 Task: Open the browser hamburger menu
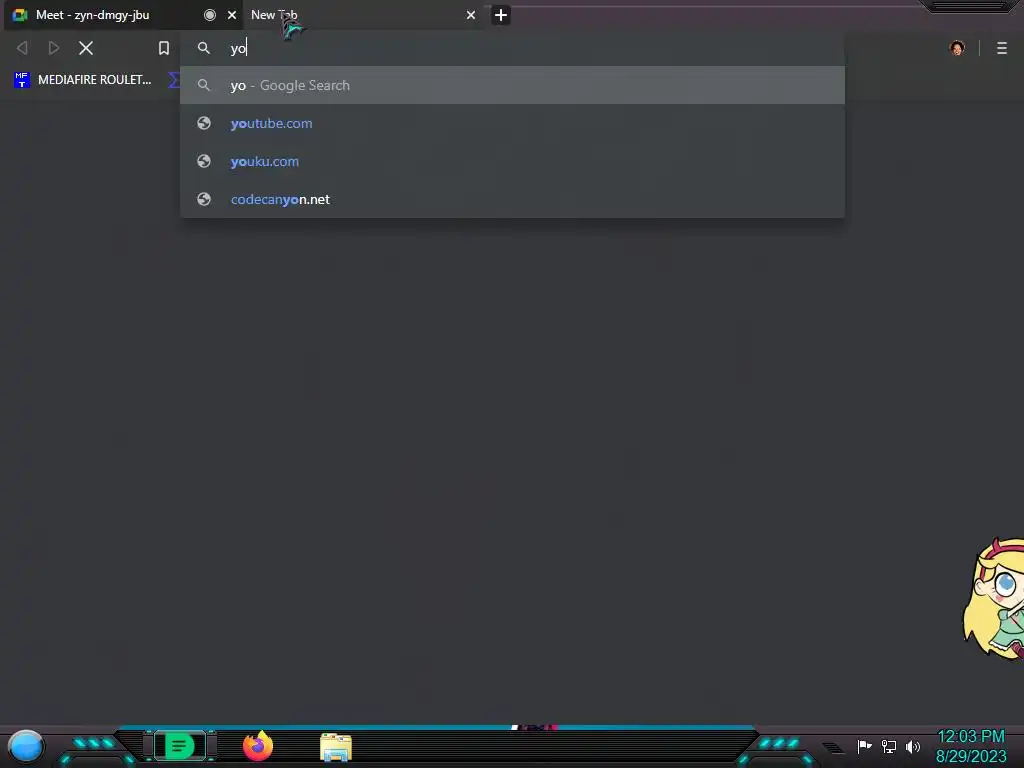click(x=1002, y=48)
